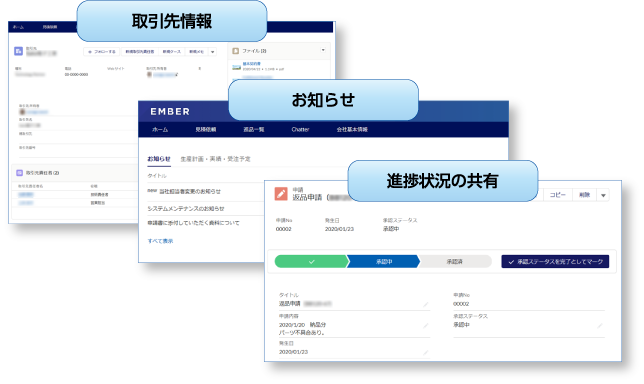Click the orange pencil icon beside 返品申請
Screen dimensions: 644x384
(281, 194)
